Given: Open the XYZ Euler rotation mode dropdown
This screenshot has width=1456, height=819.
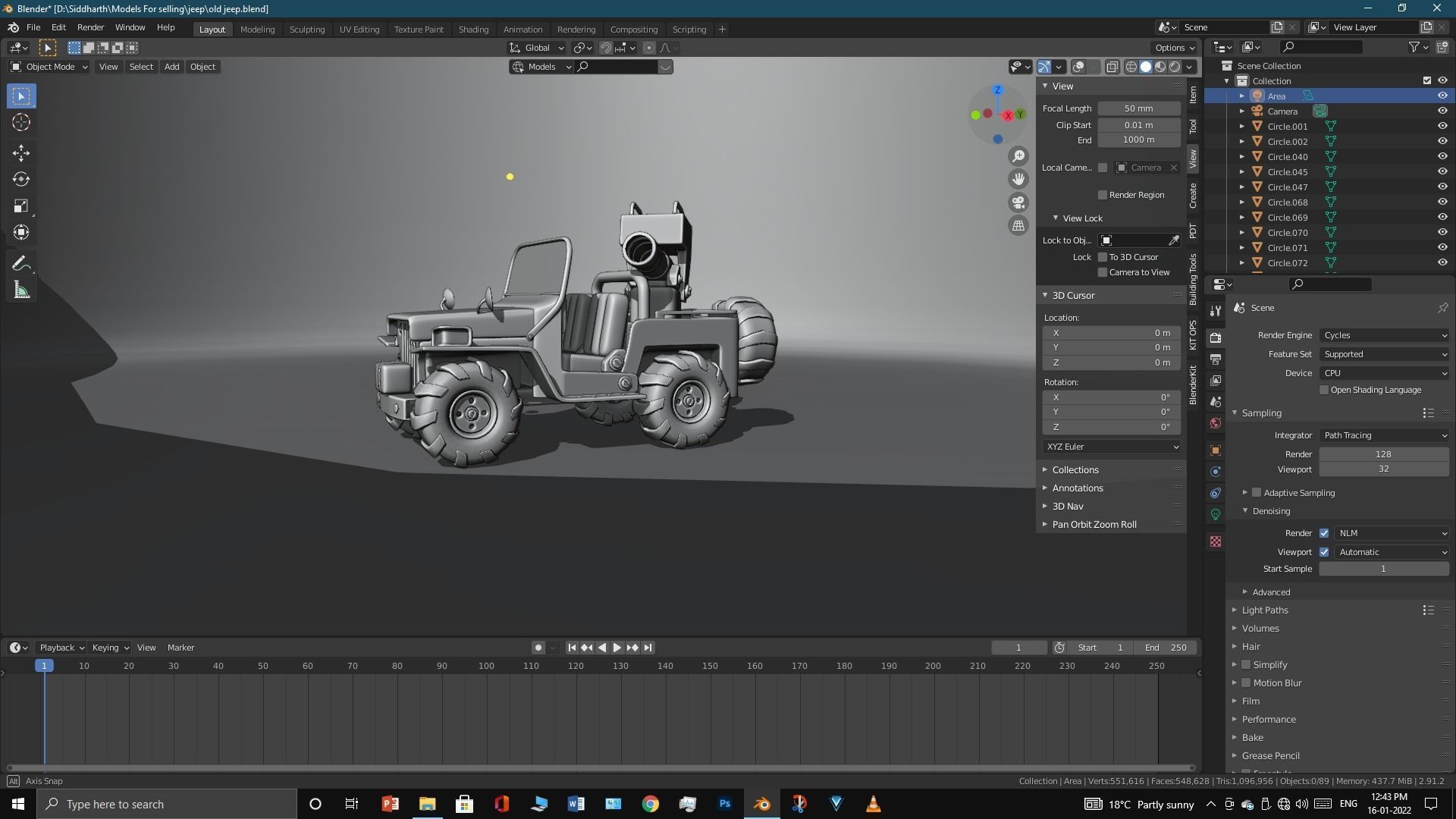Looking at the screenshot, I should (x=1112, y=447).
